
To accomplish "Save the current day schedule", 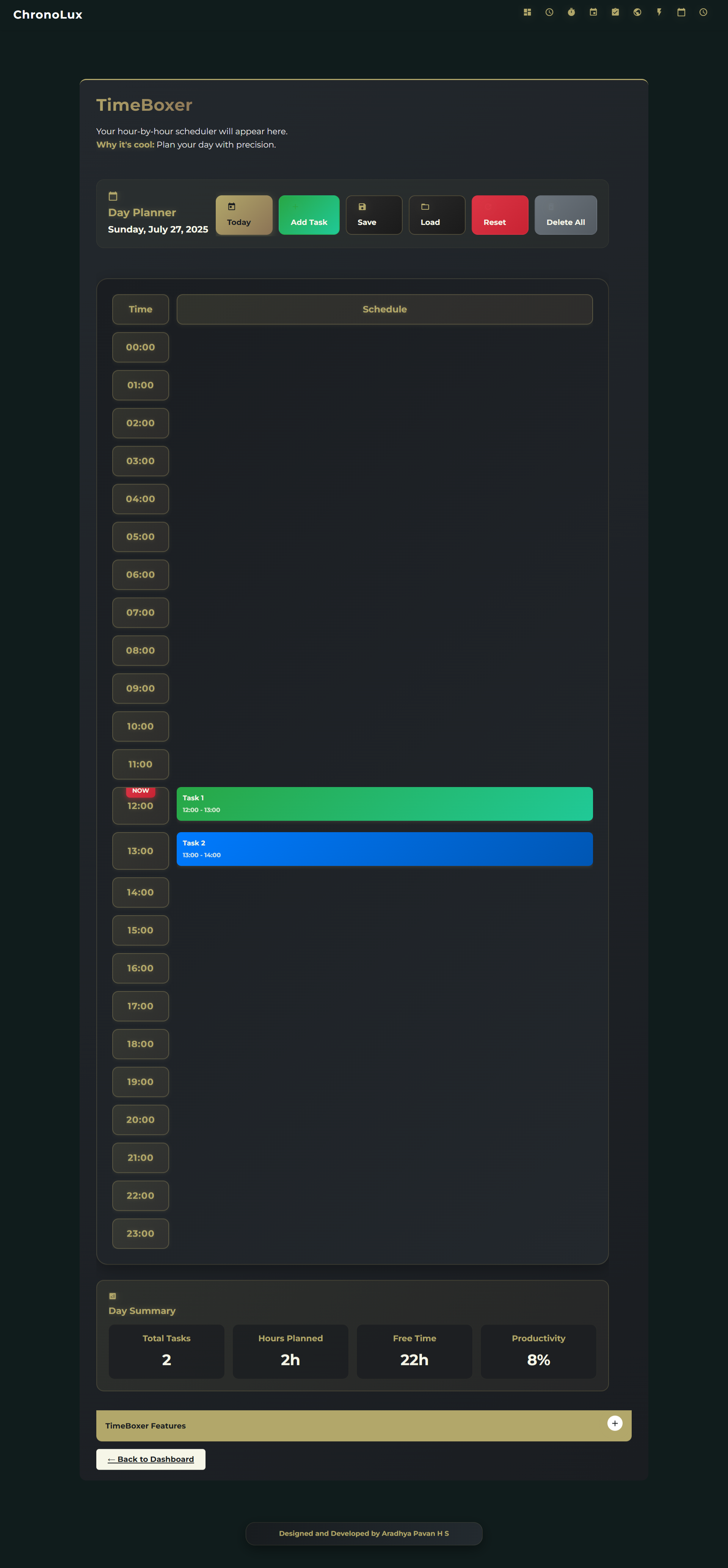I will tap(373, 215).
